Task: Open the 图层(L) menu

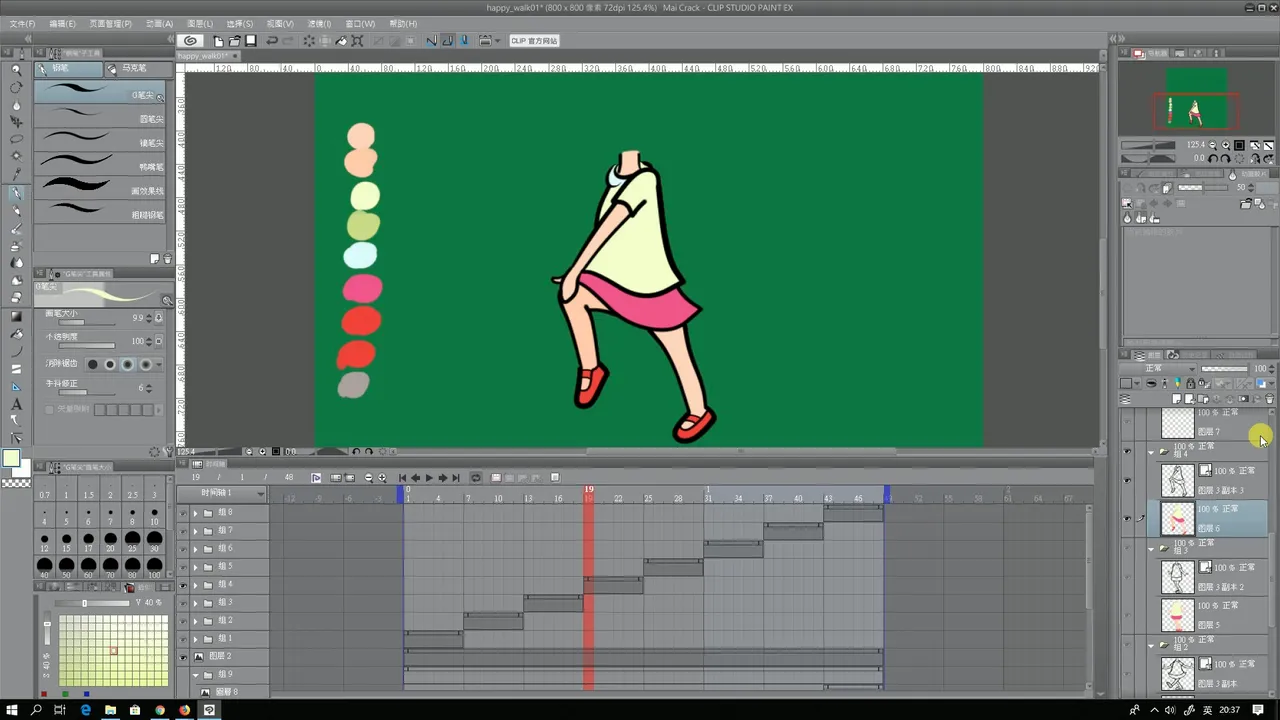Action: pos(200,23)
